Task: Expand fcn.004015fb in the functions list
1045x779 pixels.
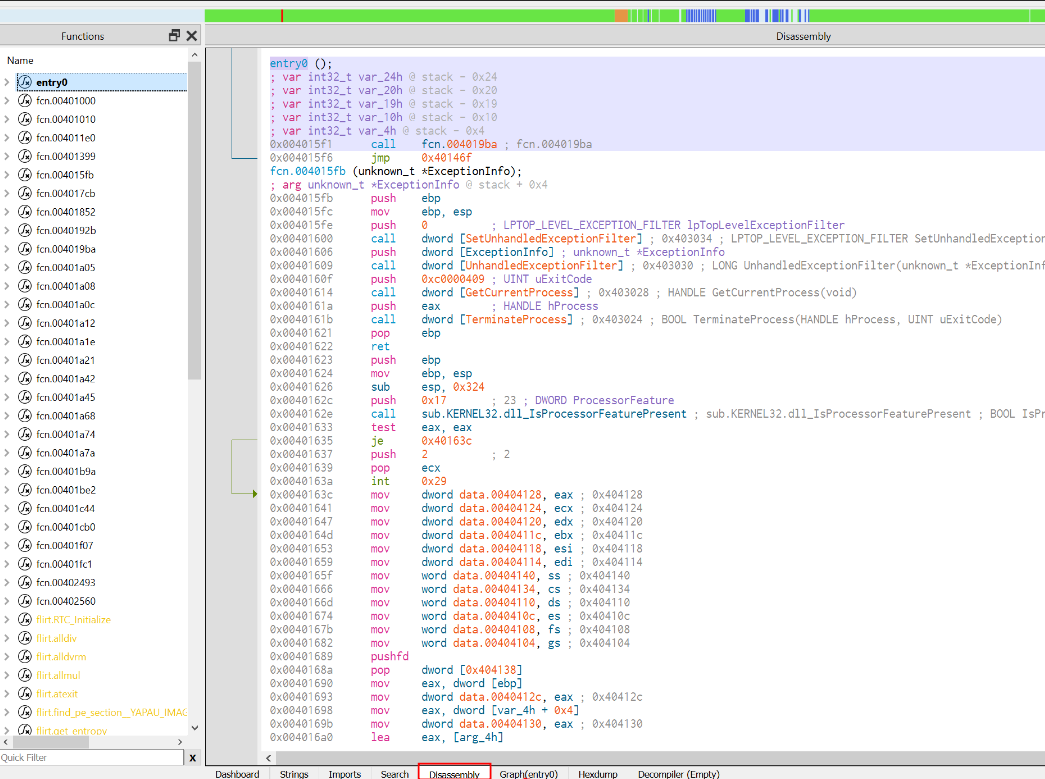Action: (7, 175)
